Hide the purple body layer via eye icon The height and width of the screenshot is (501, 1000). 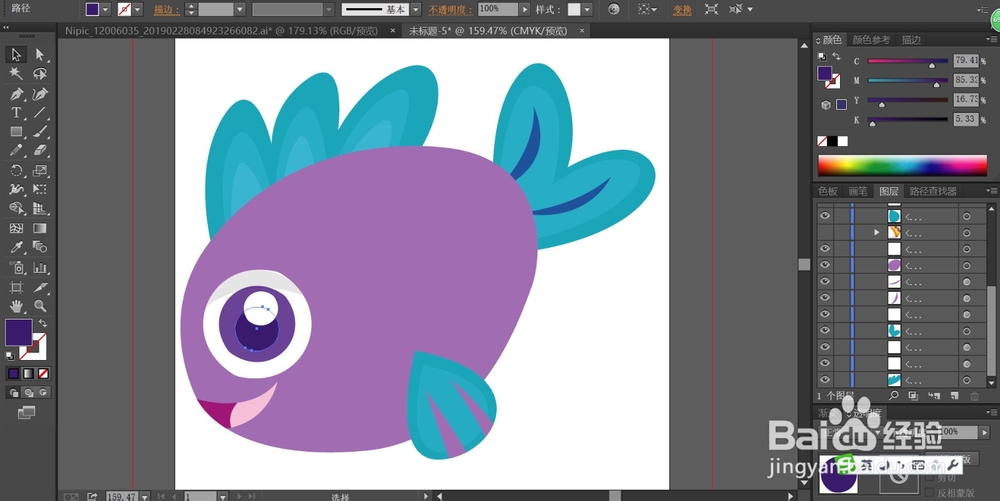pyautogui.click(x=825, y=265)
